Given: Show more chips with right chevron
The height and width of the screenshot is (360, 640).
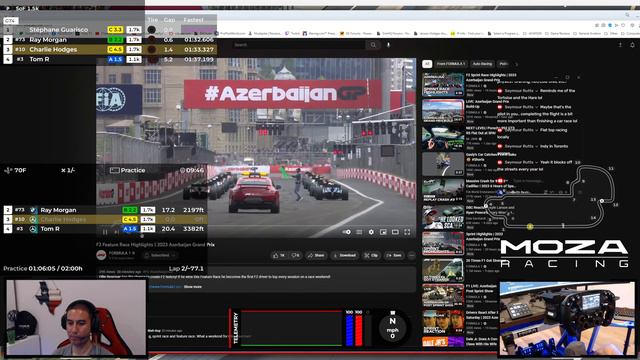Looking at the screenshot, I should [x=516, y=64].
